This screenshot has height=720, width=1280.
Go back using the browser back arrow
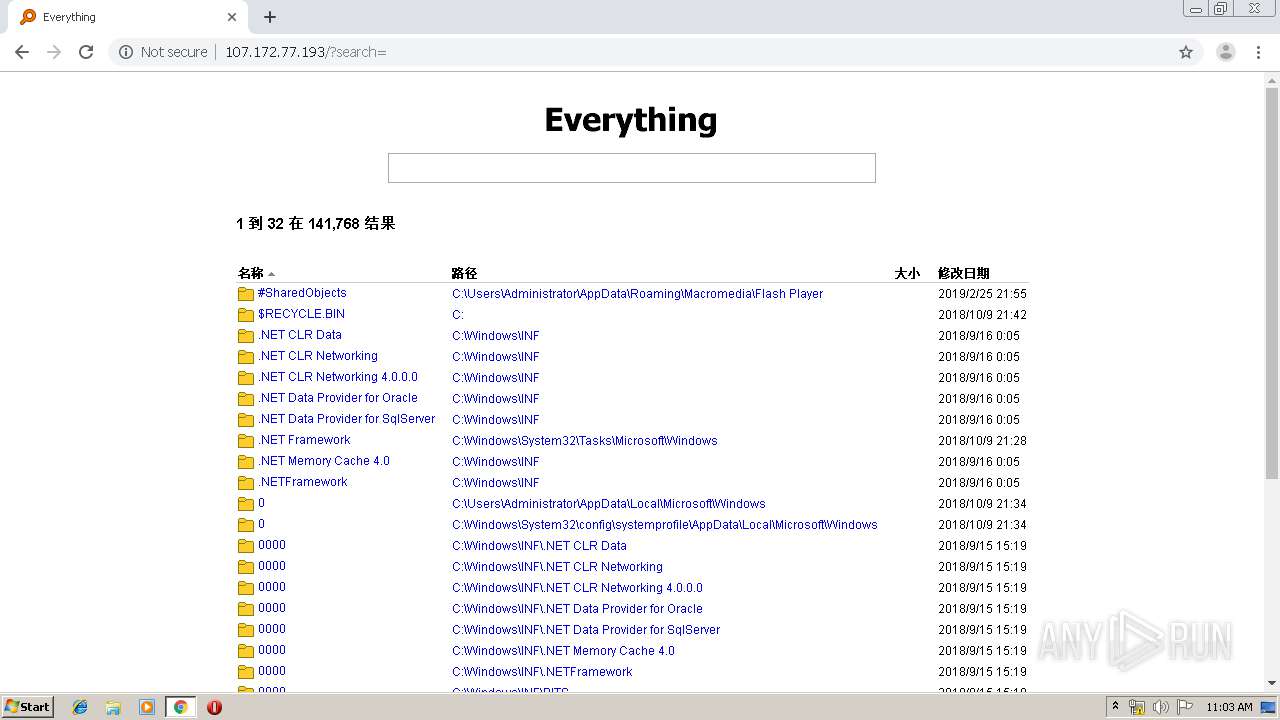pyautogui.click(x=22, y=52)
